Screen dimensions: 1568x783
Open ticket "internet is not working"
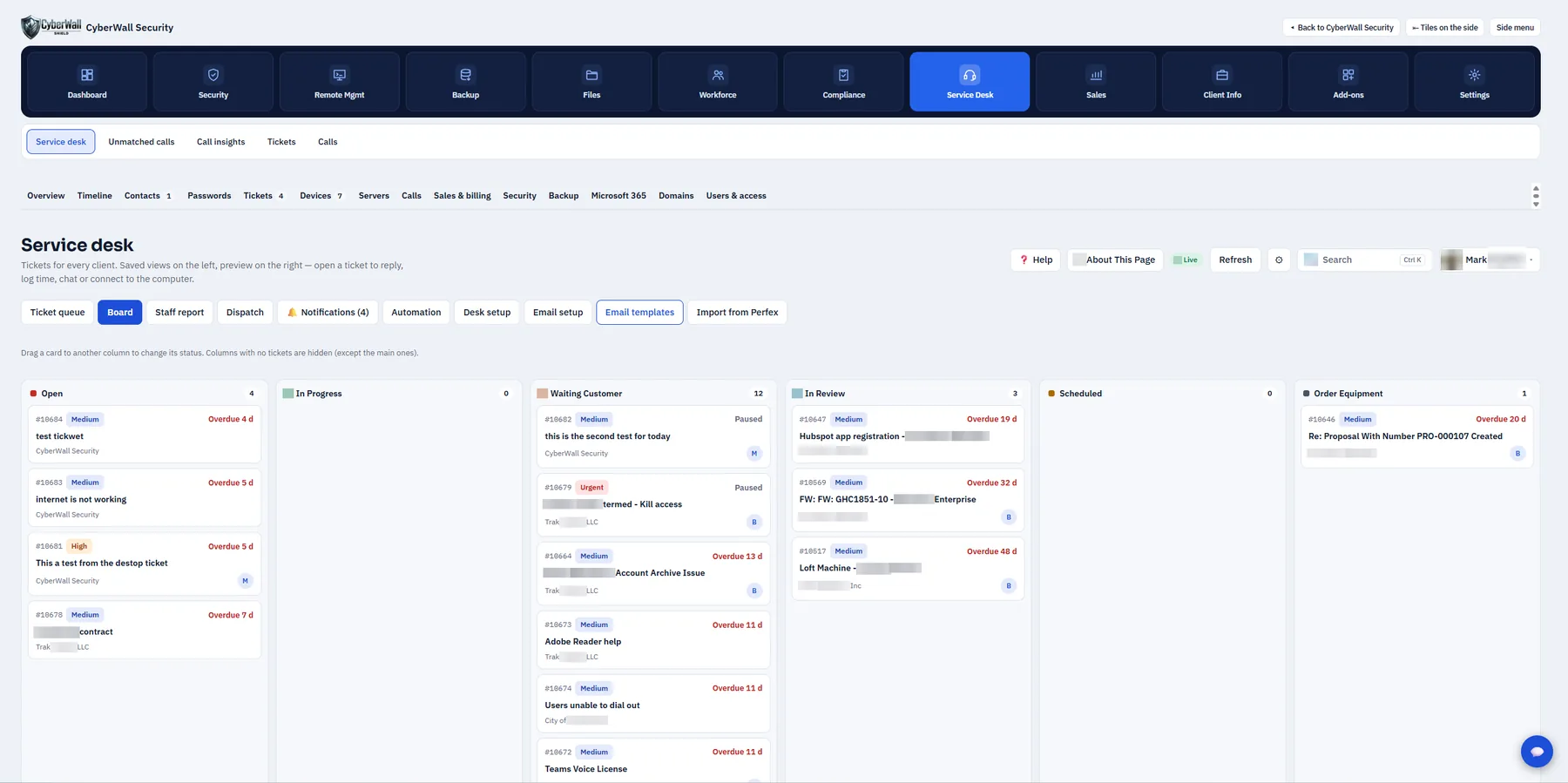click(x=145, y=498)
